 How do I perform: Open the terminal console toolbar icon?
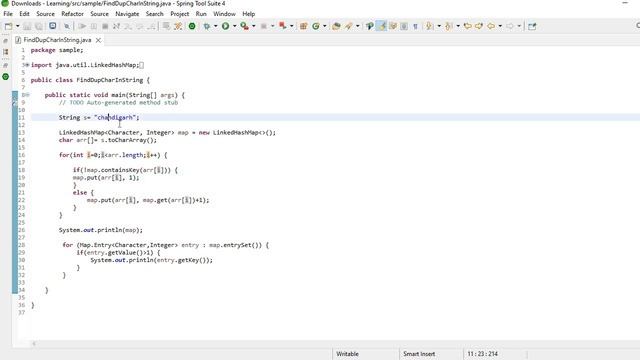(x=53, y=26)
